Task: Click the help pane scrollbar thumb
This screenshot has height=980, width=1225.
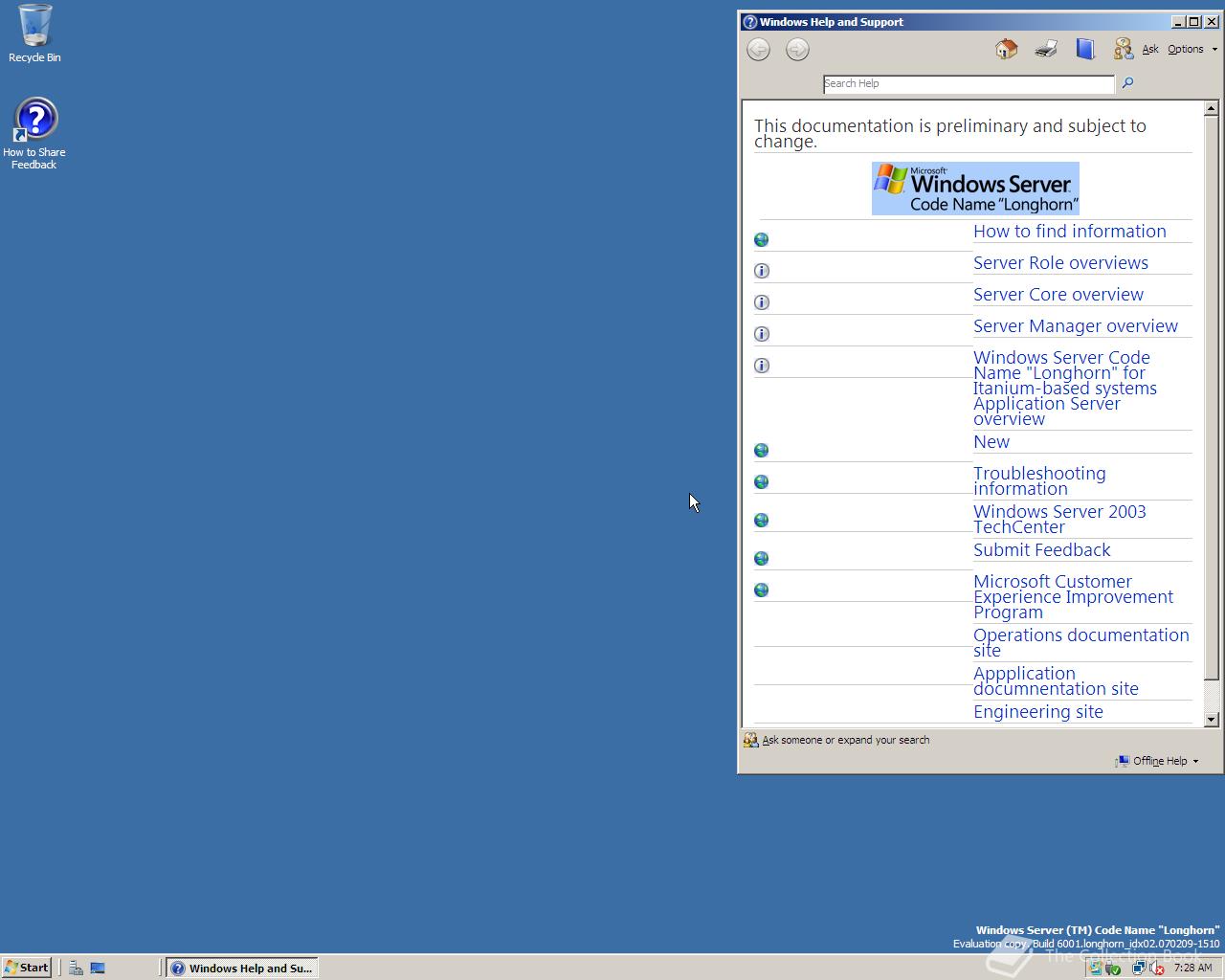Action: tap(1212, 398)
